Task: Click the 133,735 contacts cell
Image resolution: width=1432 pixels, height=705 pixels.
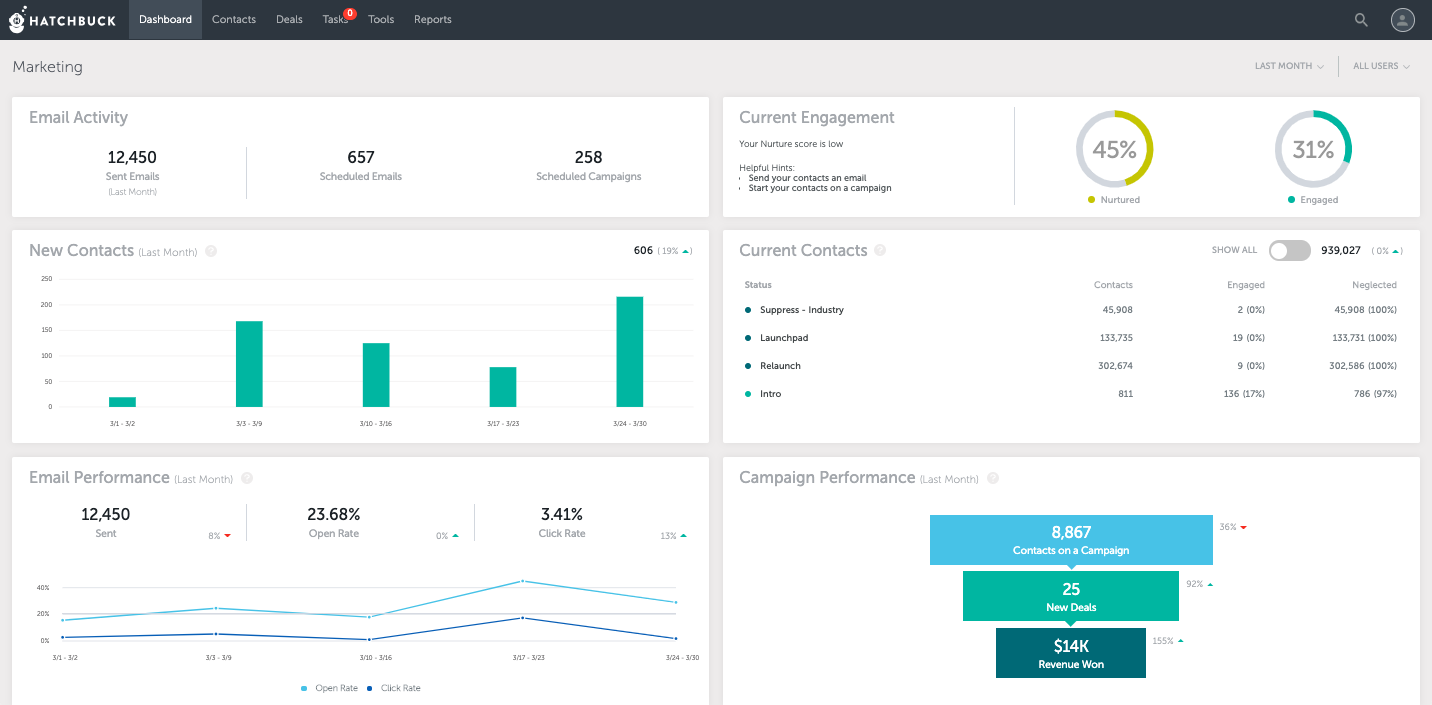Action: click(1114, 338)
